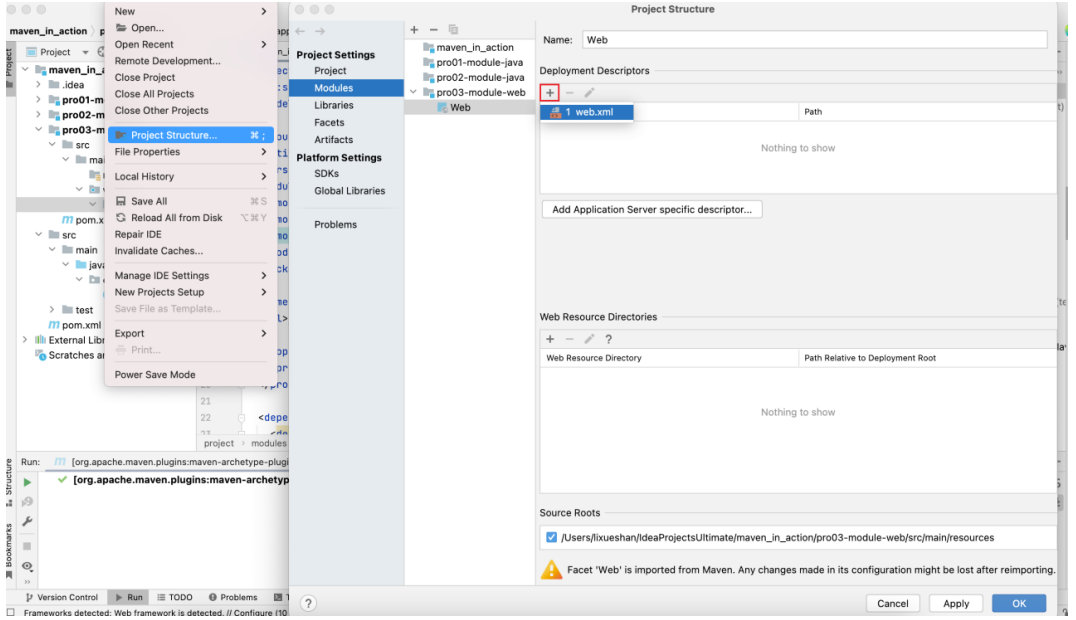Select Libraries under Project Settings
Viewport: 1076px width, 620px height.
click(x=334, y=105)
